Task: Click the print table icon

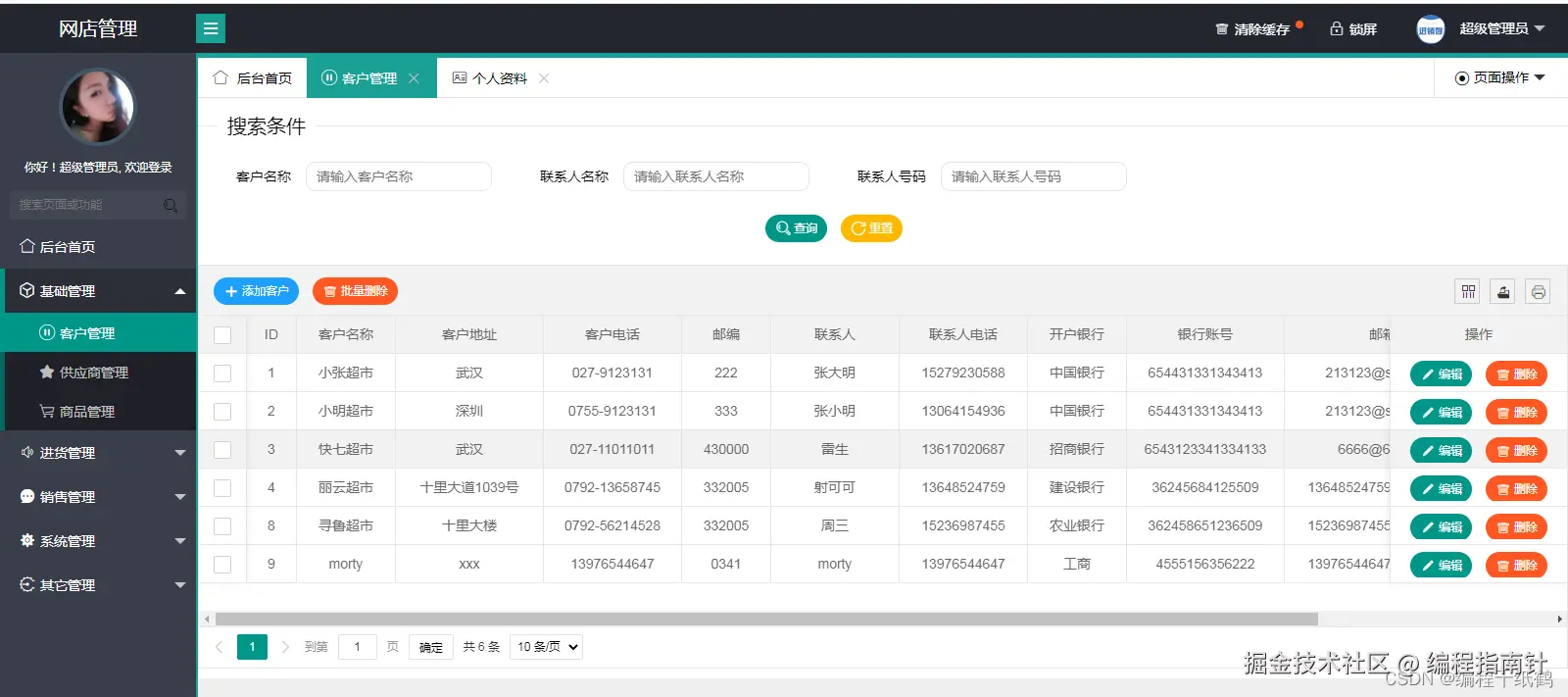Action: [1539, 291]
